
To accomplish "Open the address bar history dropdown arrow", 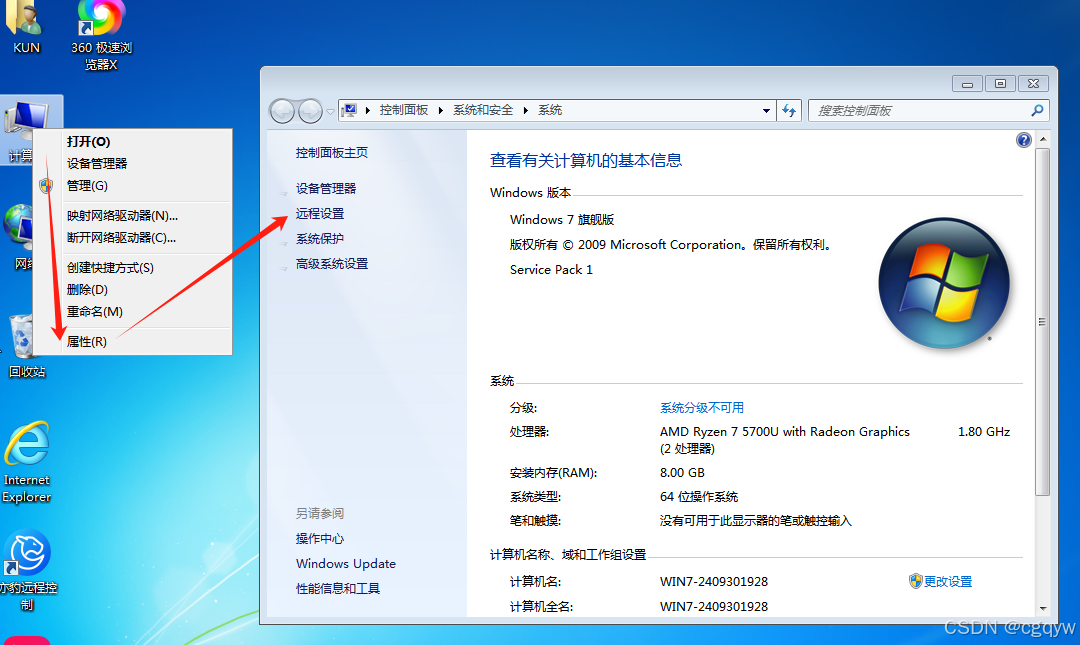I will click(x=766, y=110).
